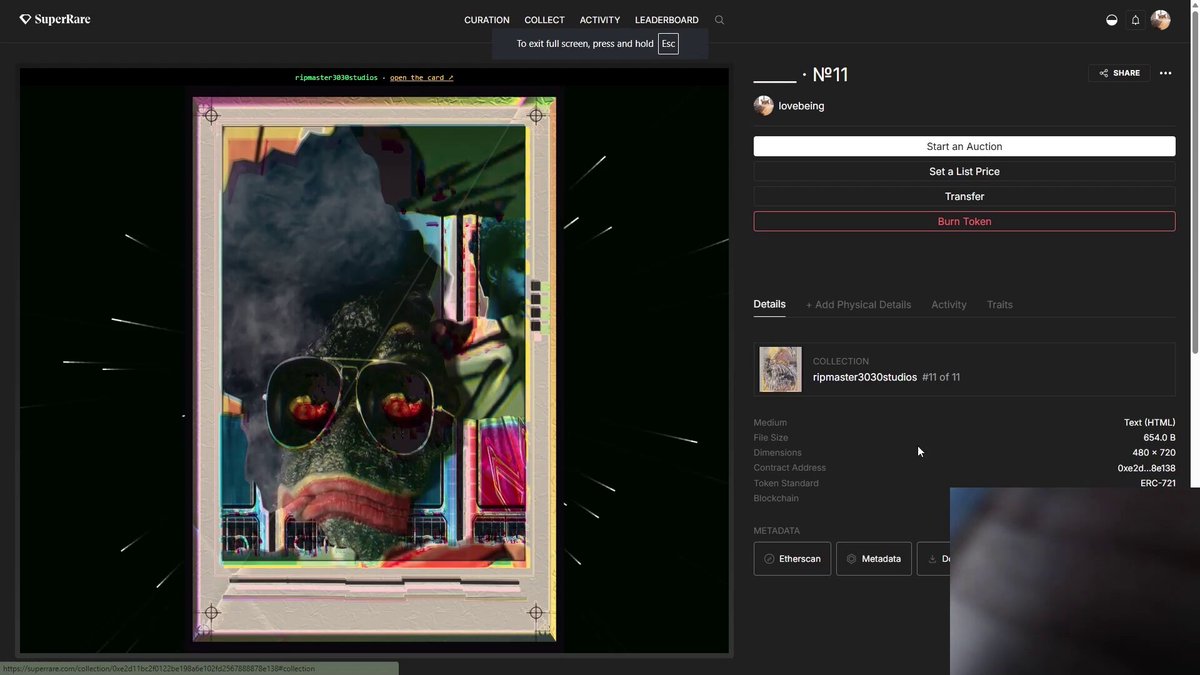Open the search magnifier icon
This screenshot has height=675, width=1200.
point(719,20)
